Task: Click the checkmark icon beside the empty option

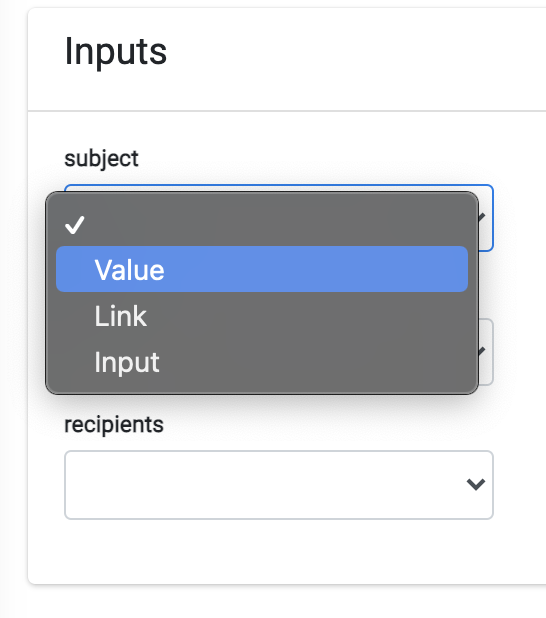Action: point(75,225)
